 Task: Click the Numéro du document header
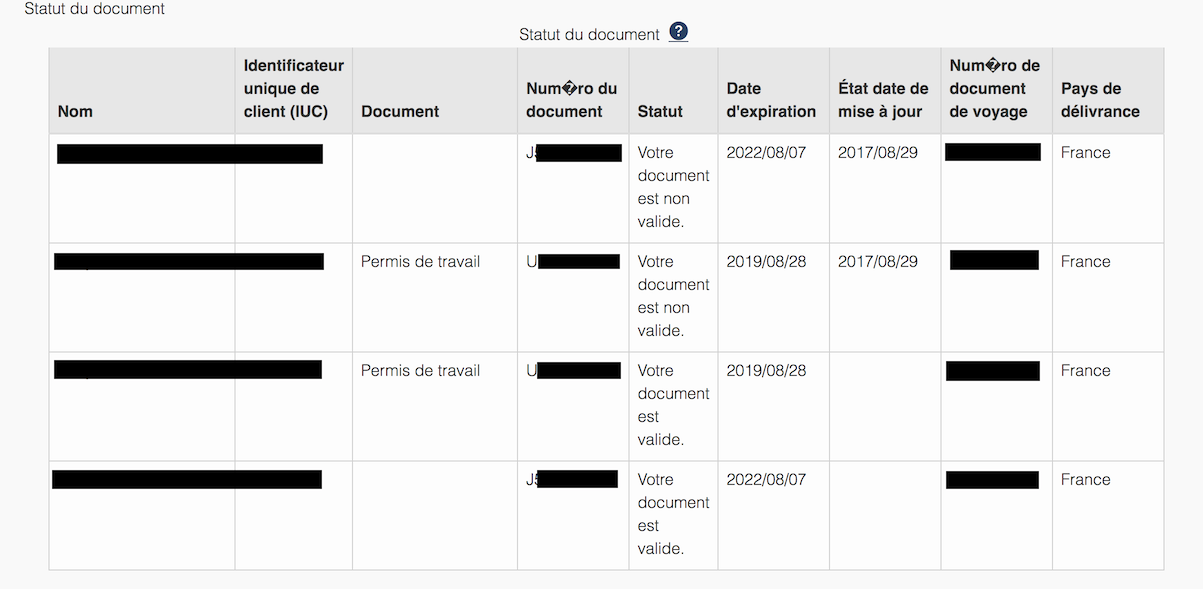[571, 100]
